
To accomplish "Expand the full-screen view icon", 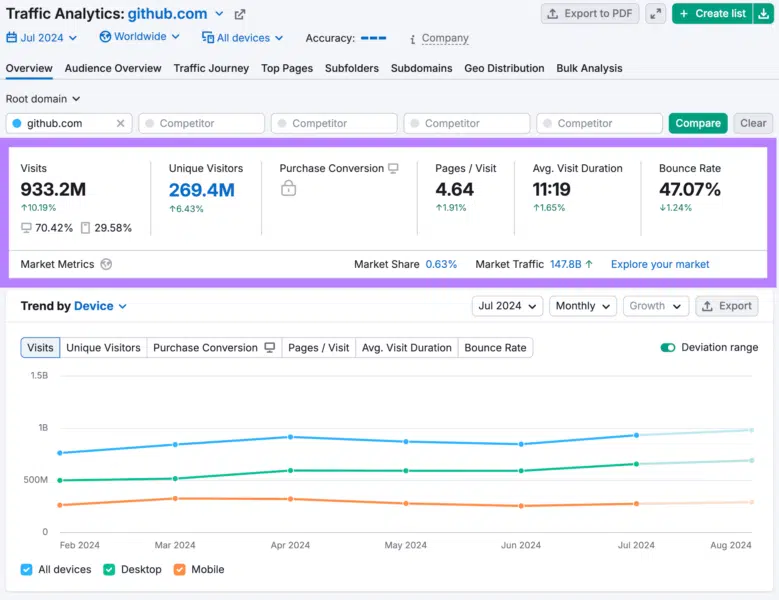I will tap(656, 14).
